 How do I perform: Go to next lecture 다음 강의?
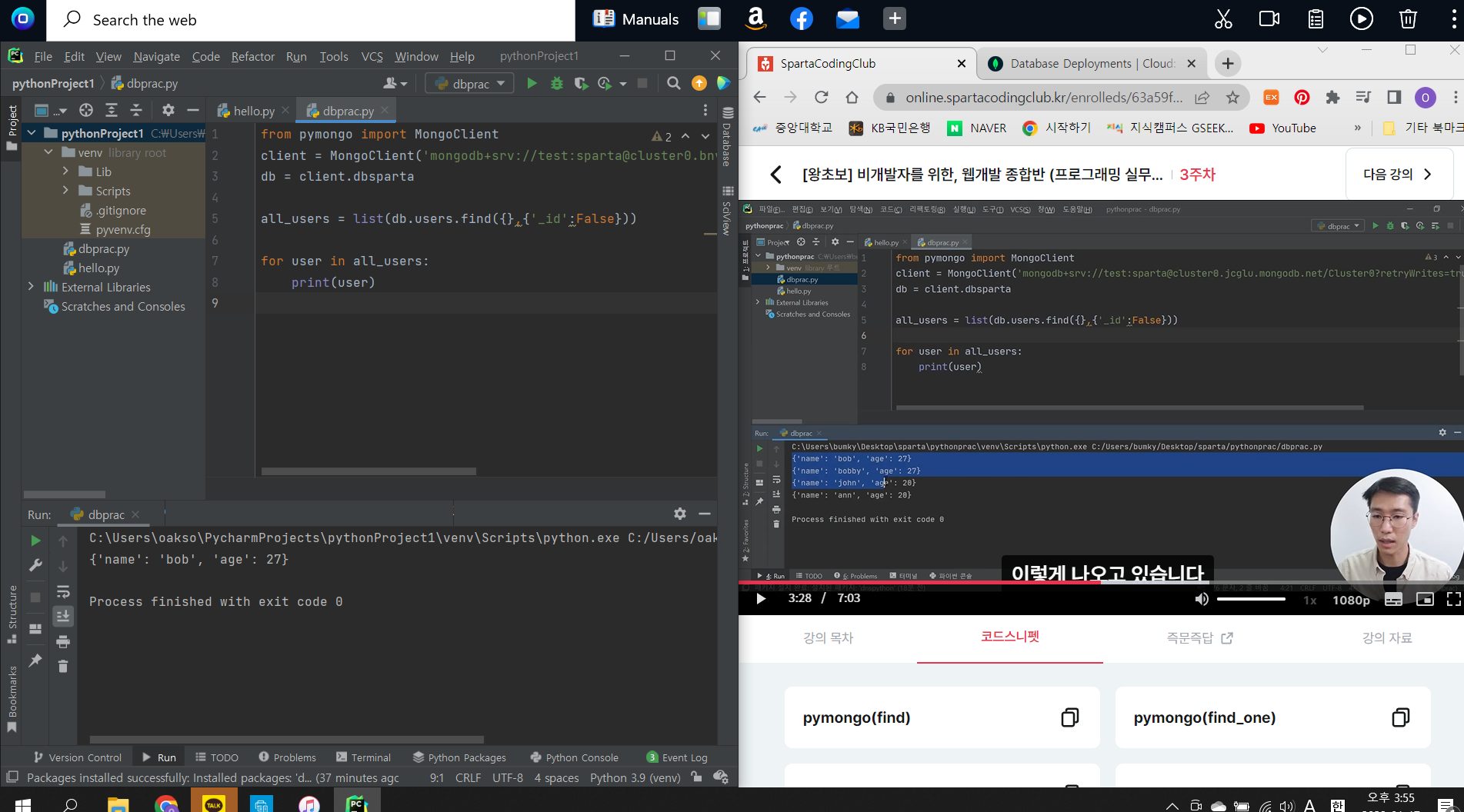click(x=1399, y=175)
